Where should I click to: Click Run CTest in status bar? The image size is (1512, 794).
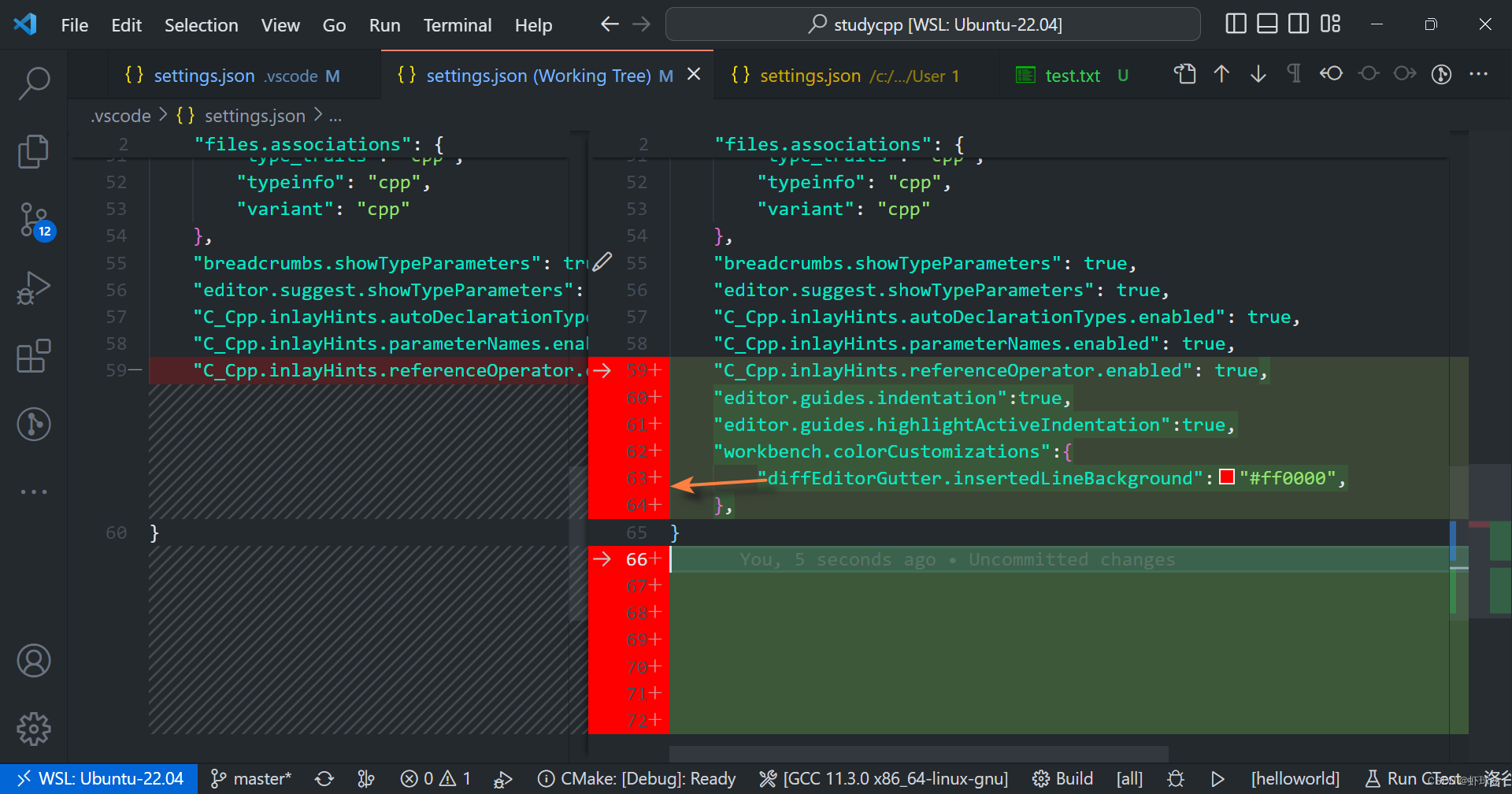(1414, 779)
